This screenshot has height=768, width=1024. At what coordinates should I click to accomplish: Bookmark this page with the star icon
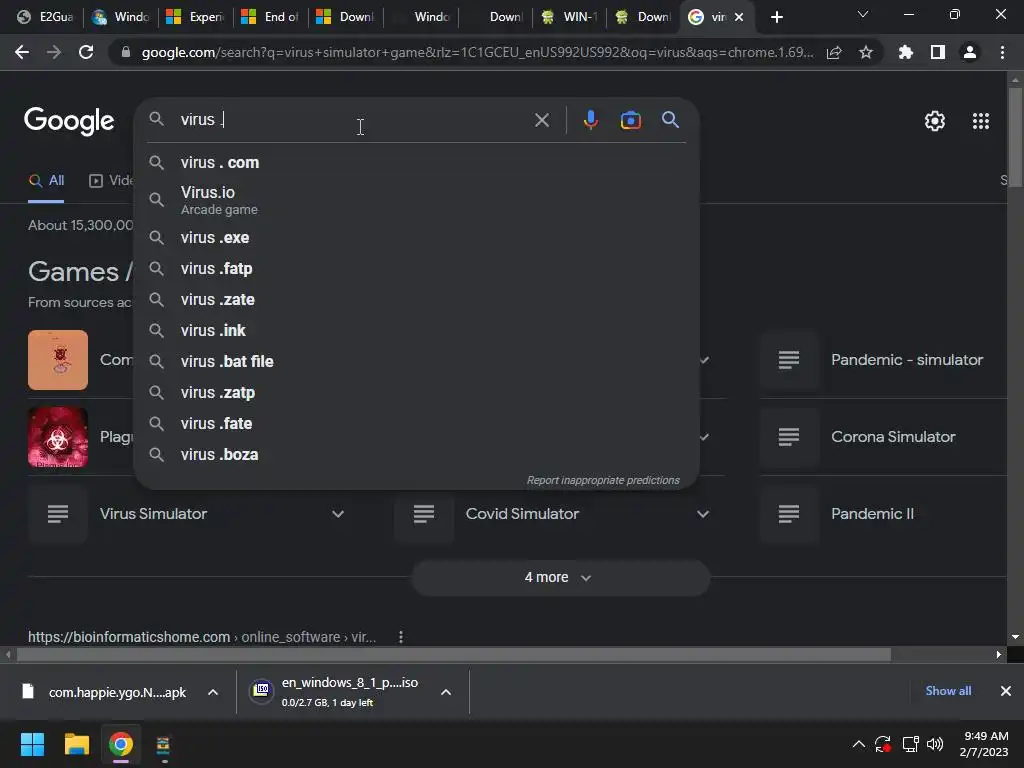(x=865, y=52)
